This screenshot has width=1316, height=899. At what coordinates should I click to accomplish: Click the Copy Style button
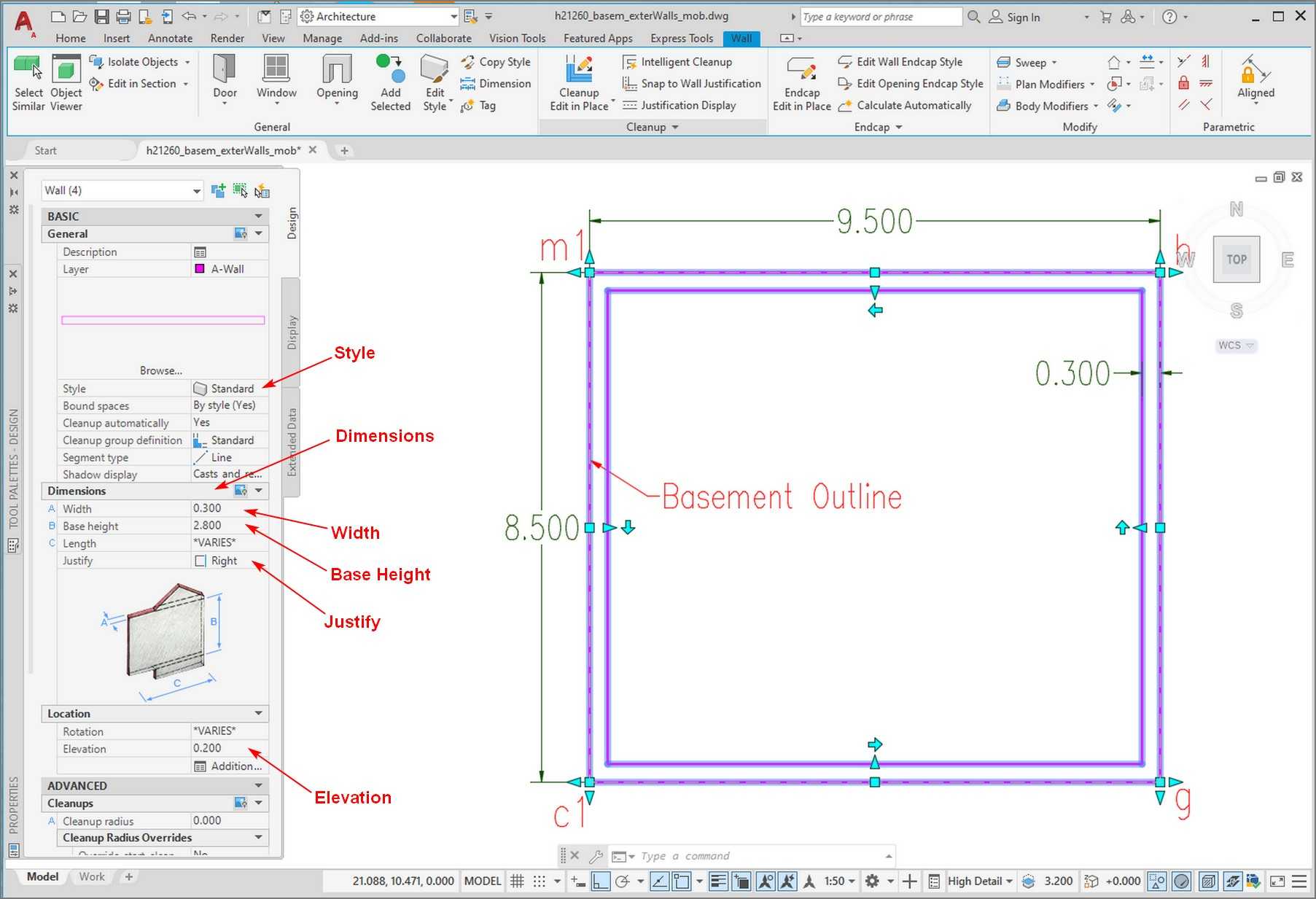[x=496, y=62]
